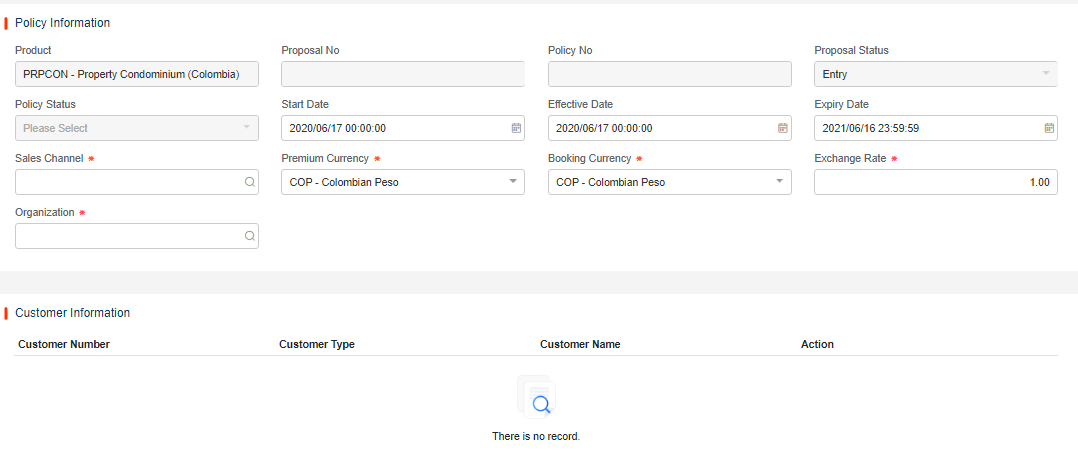The height and width of the screenshot is (461, 1078).
Task: Click the Proposal No field
Action: pyautogui.click(x=403, y=74)
